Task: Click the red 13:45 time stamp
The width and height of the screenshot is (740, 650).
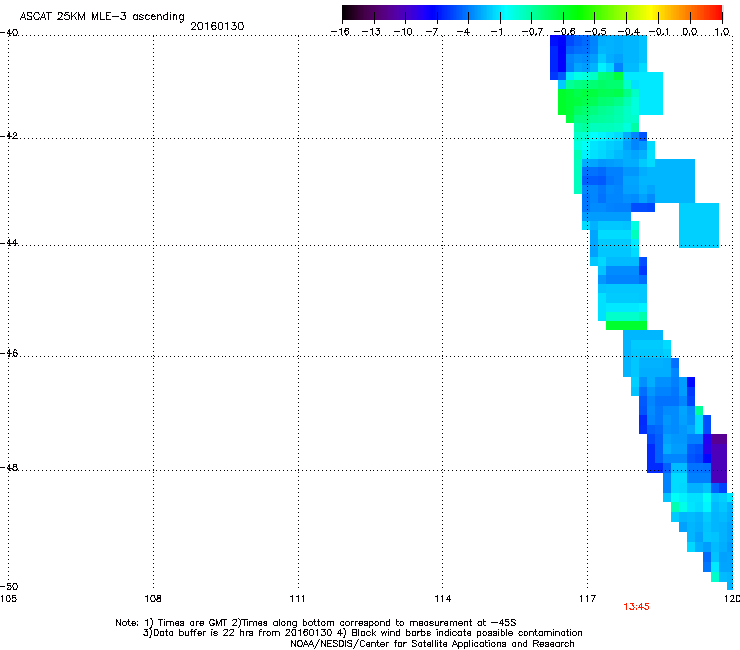Action: click(x=636, y=607)
